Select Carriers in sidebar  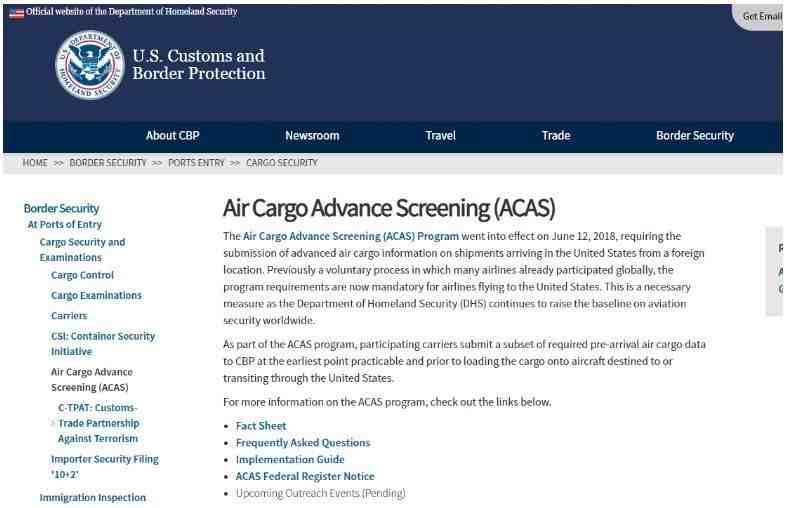(69, 316)
